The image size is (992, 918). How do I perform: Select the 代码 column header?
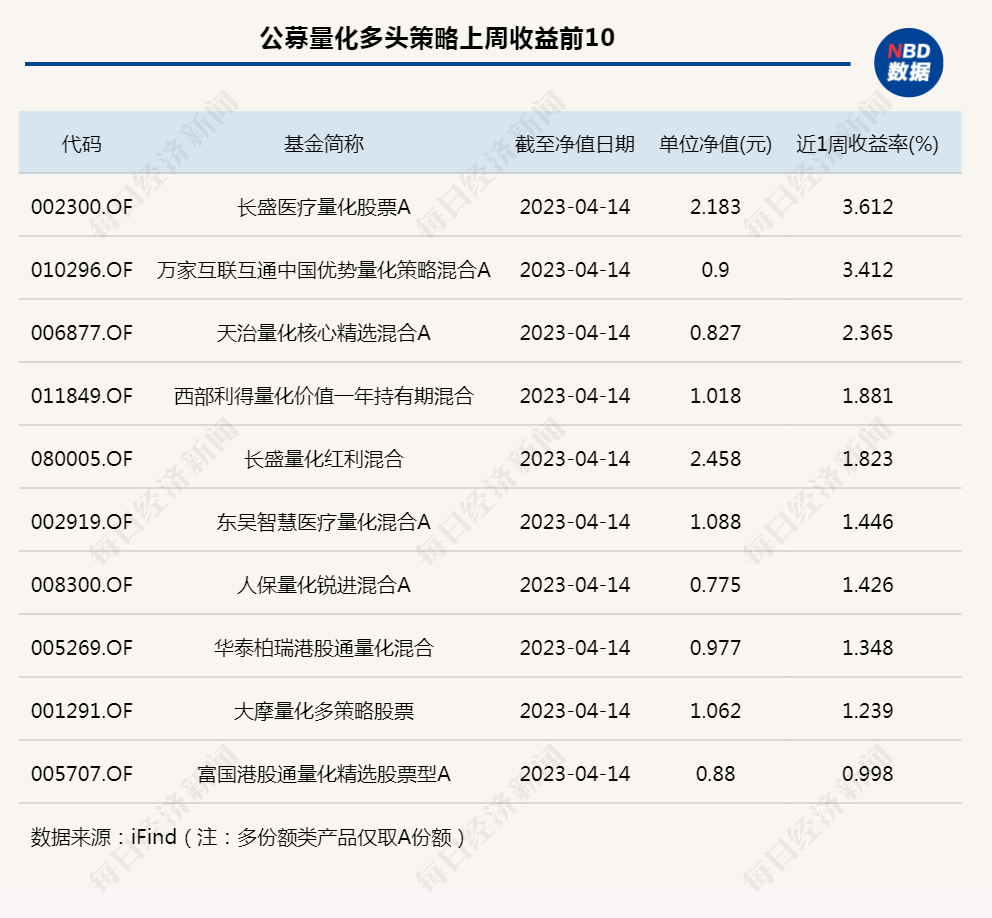[x=82, y=144]
